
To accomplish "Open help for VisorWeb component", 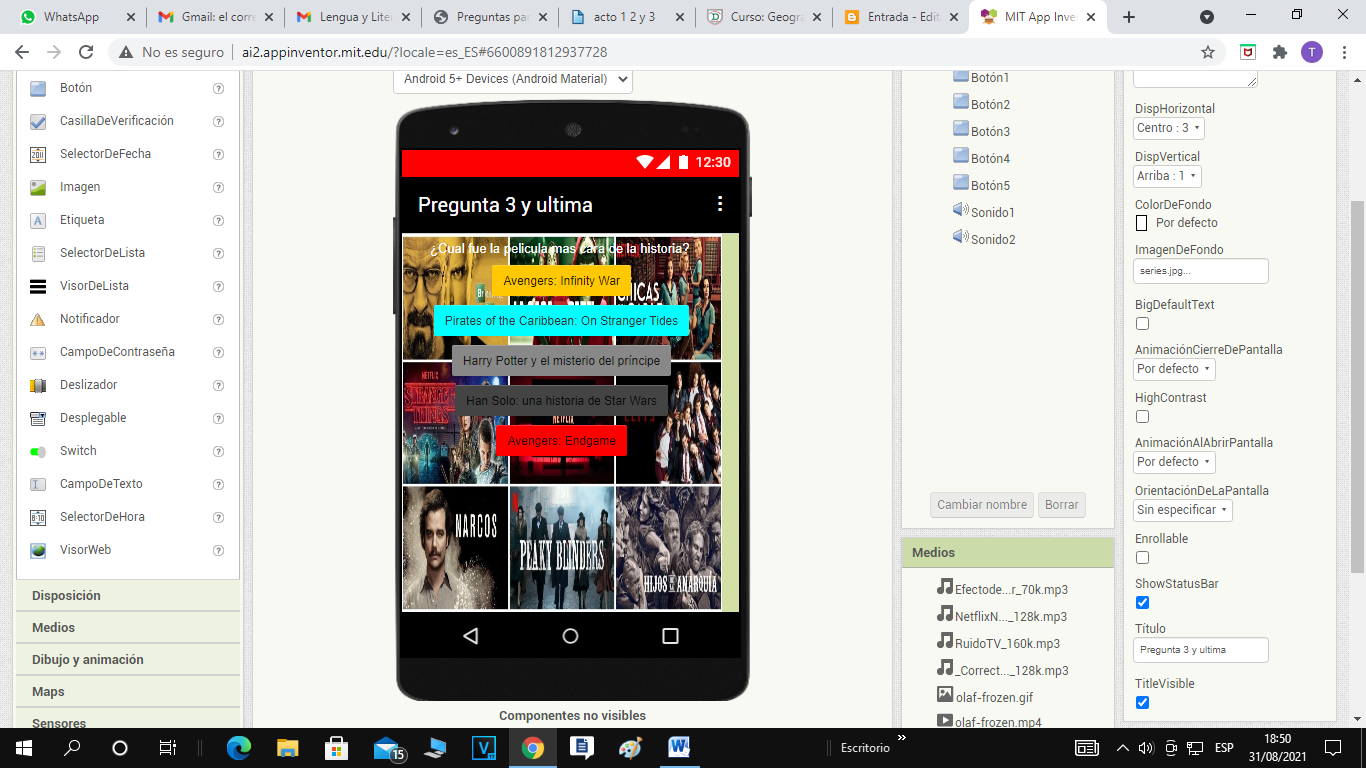I will [x=218, y=550].
